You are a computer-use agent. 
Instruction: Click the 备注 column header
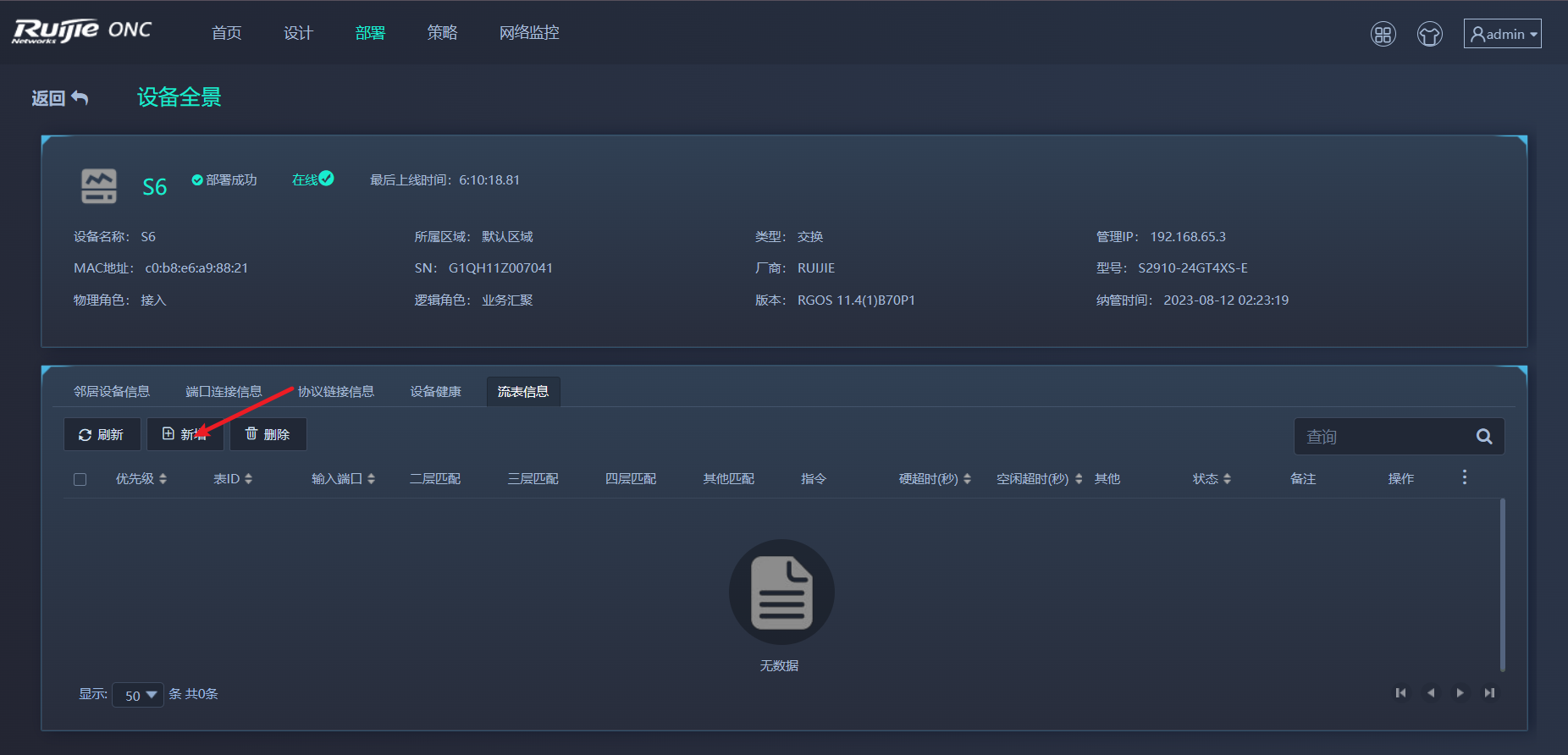coord(1303,479)
